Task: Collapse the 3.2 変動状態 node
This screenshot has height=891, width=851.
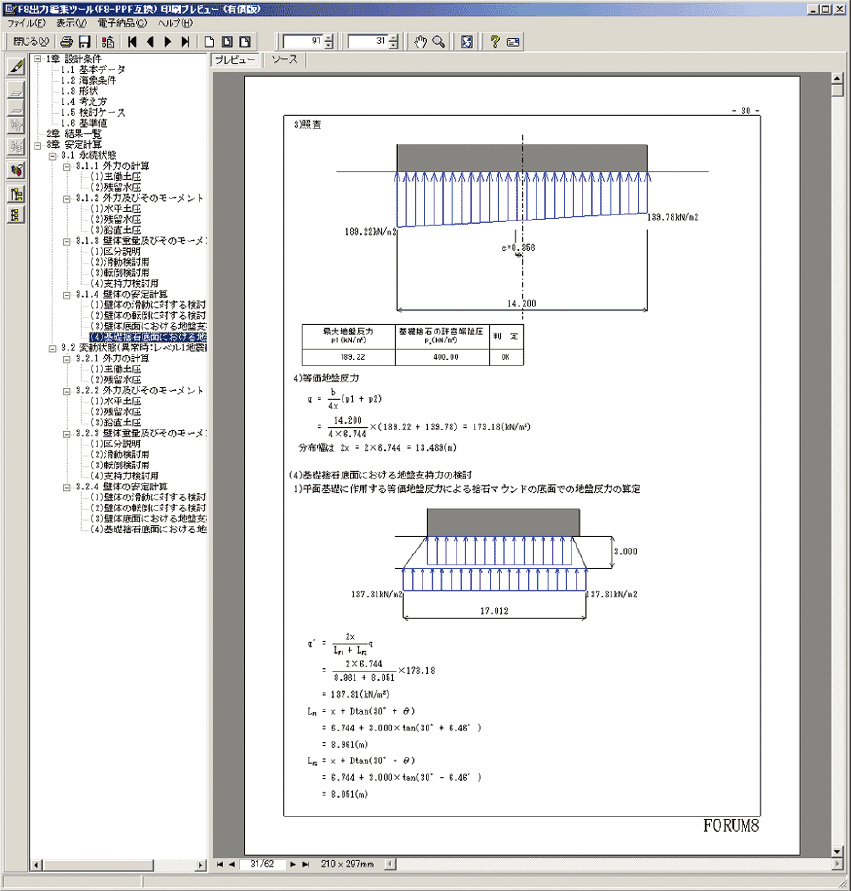Action: (x=53, y=348)
